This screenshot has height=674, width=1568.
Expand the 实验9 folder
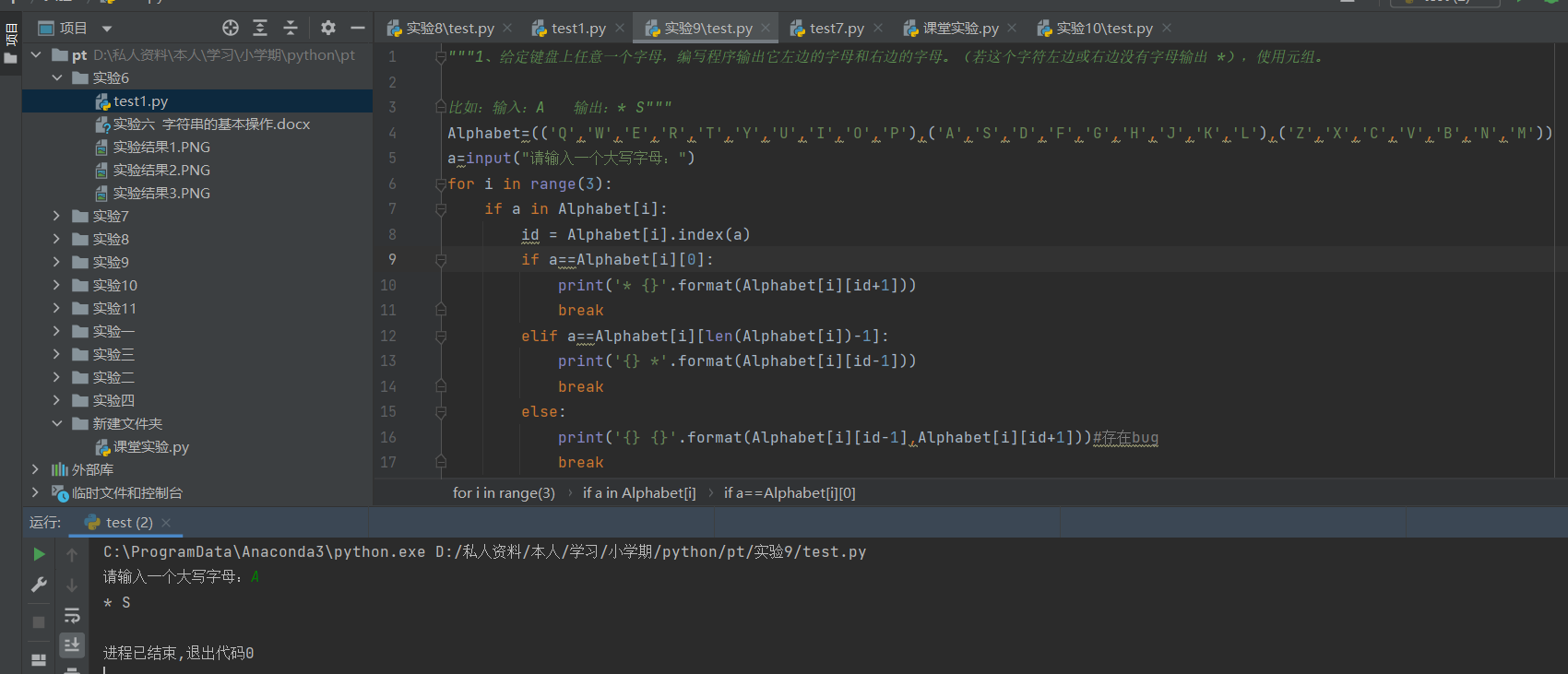[57, 262]
